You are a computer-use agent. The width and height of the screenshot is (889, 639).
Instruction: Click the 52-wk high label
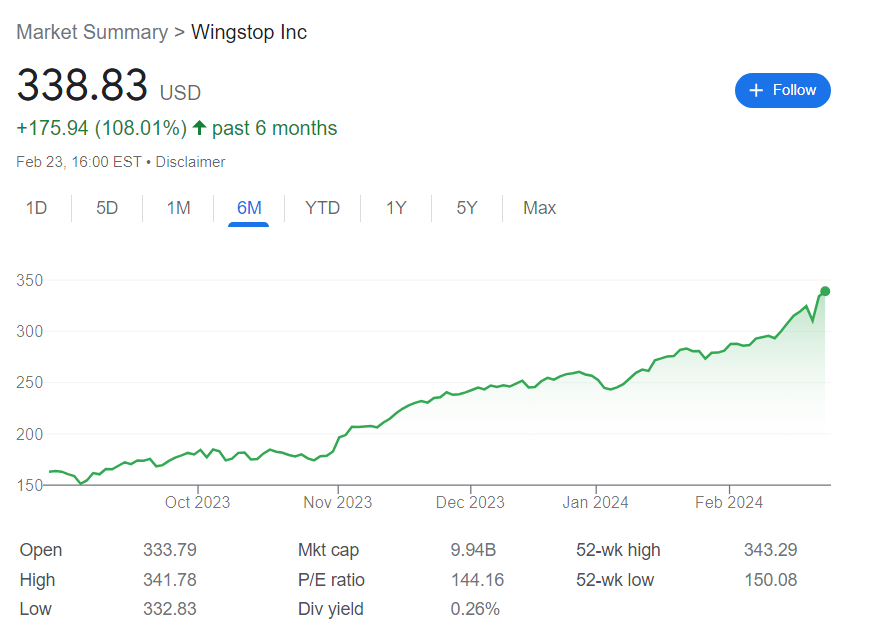point(618,550)
